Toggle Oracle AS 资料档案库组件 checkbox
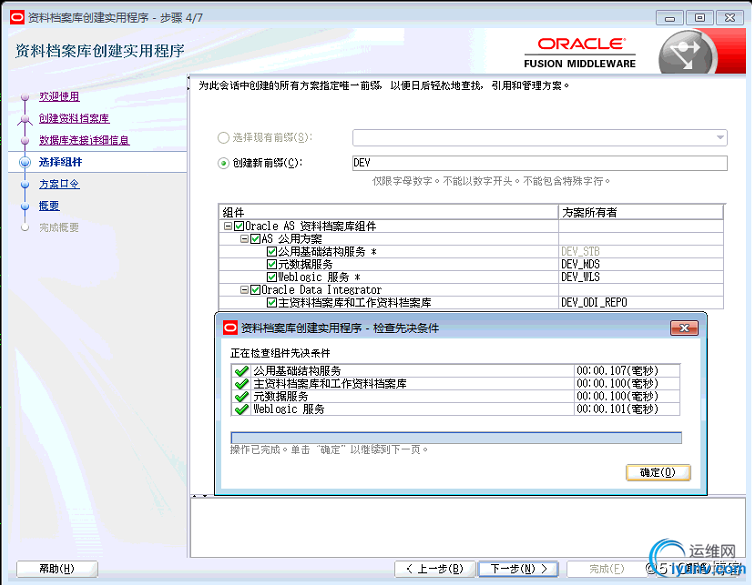752x585 pixels. pos(239,226)
